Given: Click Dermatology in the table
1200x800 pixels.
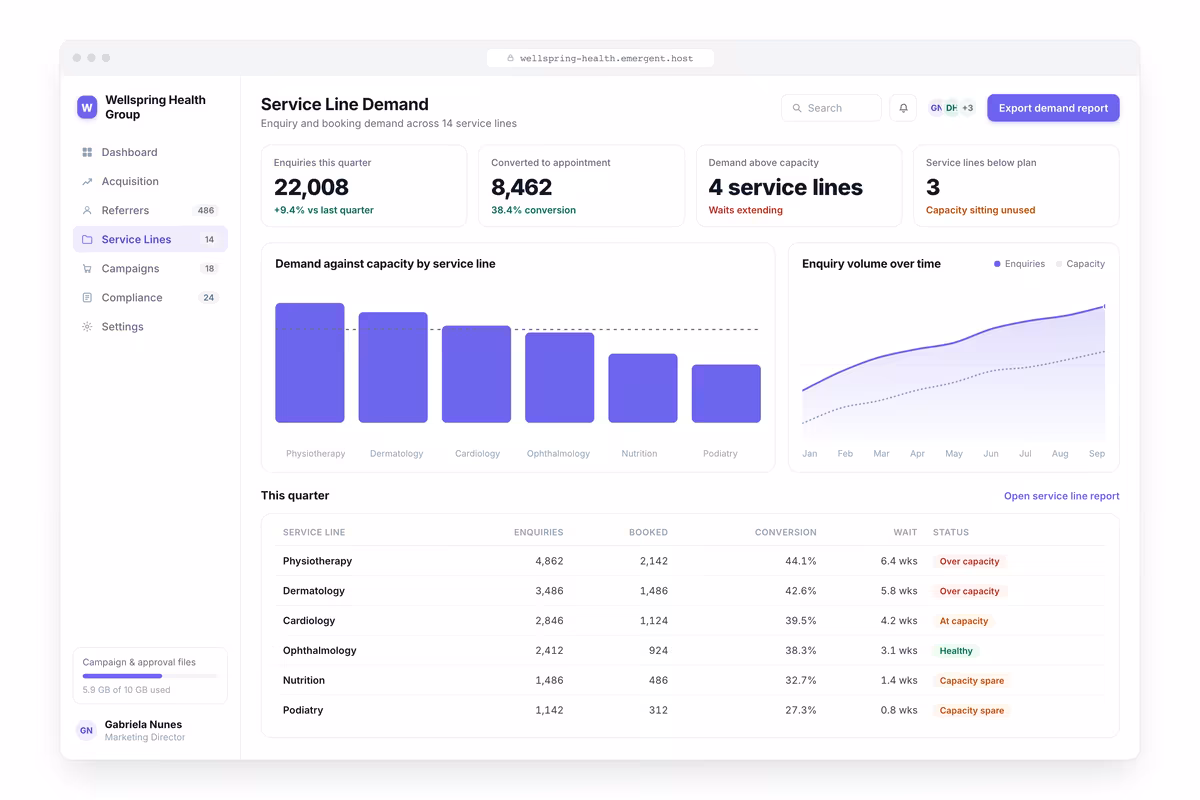Looking at the screenshot, I should click(x=314, y=591).
